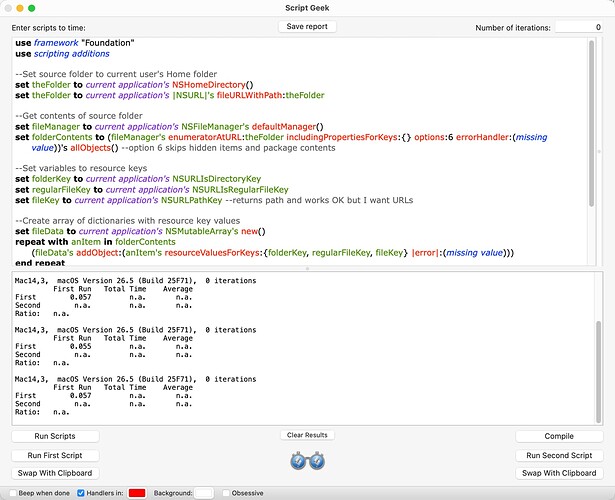The width and height of the screenshot is (615, 500).
Task: Click the left Swap With Clipboard button
Action: tap(55, 473)
